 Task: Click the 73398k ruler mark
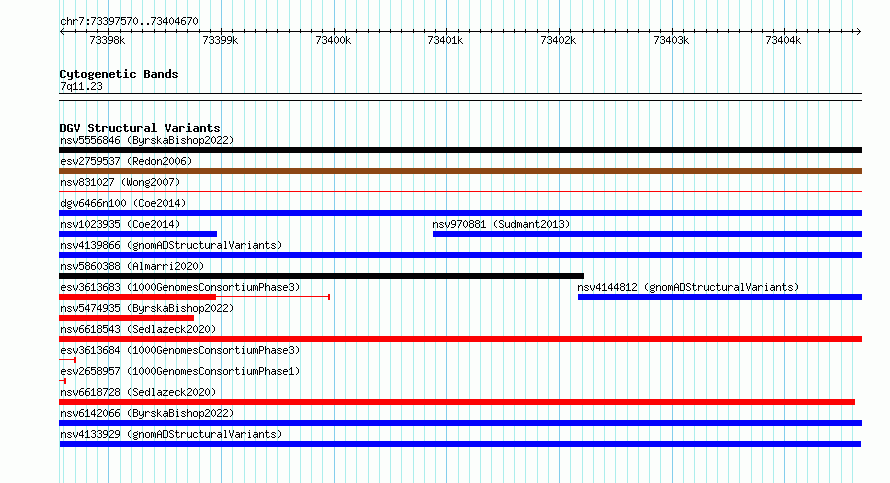click(107, 40)
